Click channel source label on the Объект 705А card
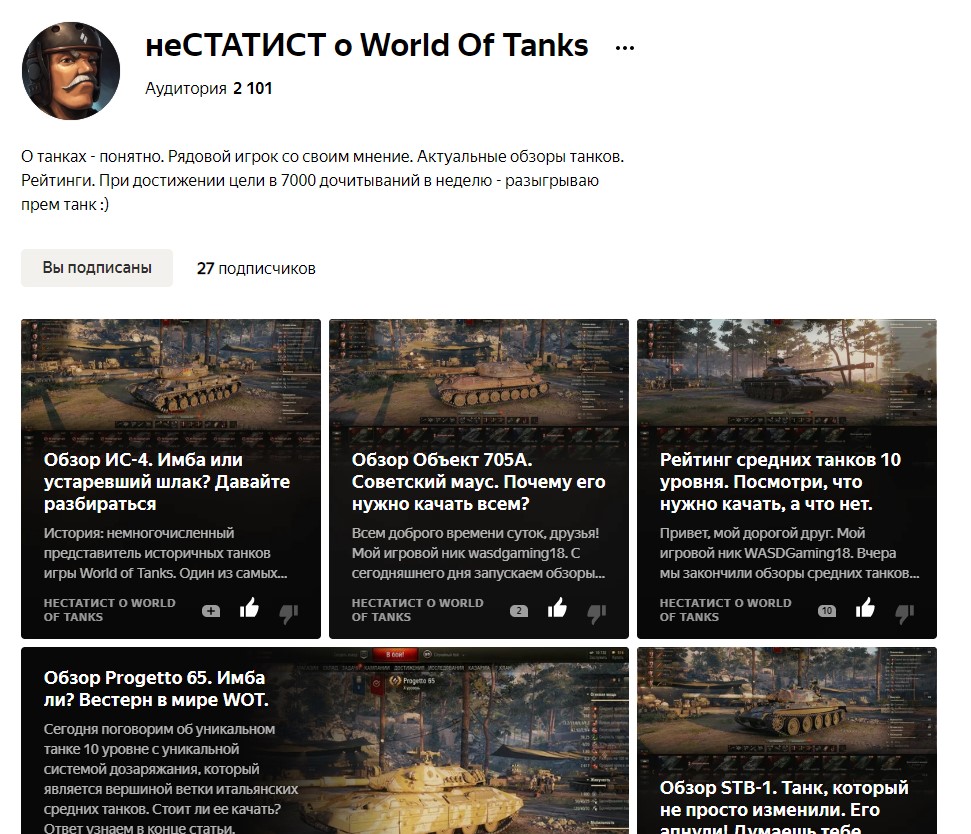971x834 pixels. (417, 610)
